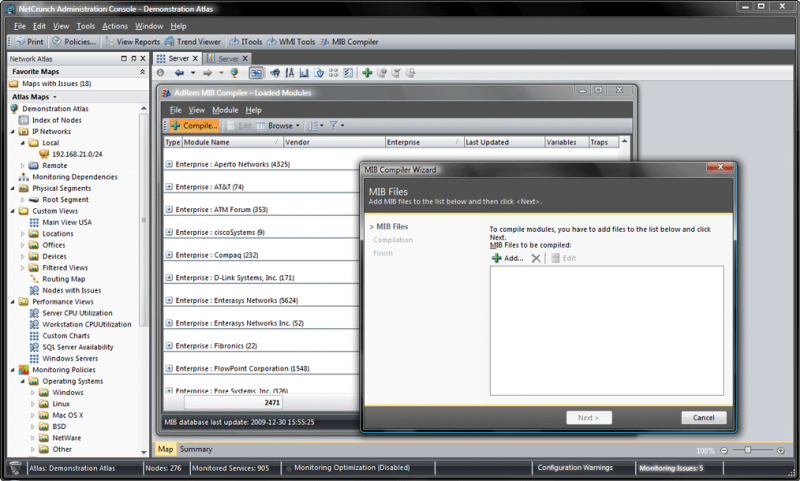The width and height of the screenshot is (800, 481).
Task: Click the Vendor column header
Action: click(334, 142)
